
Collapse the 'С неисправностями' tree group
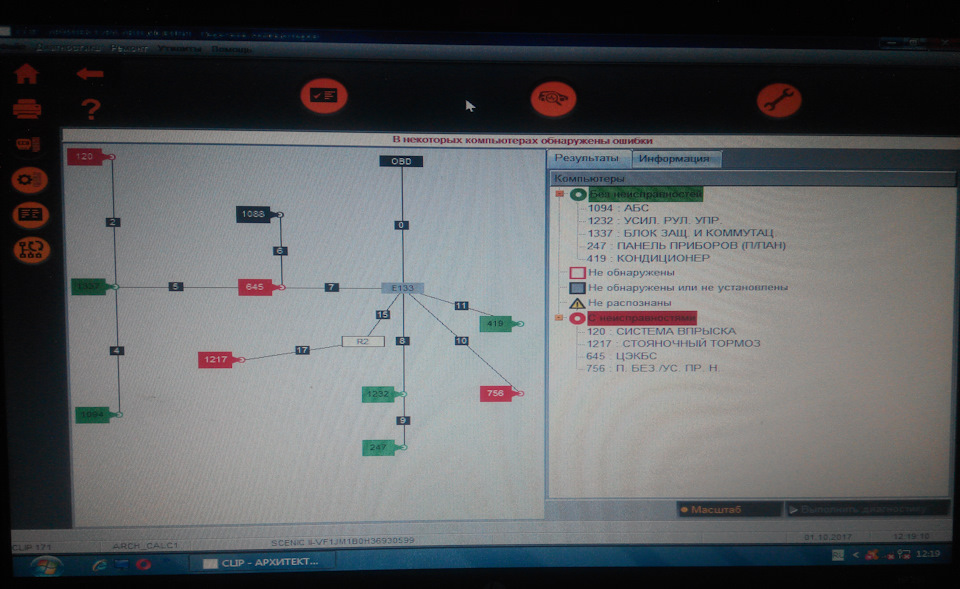click(x=559, y=317)
